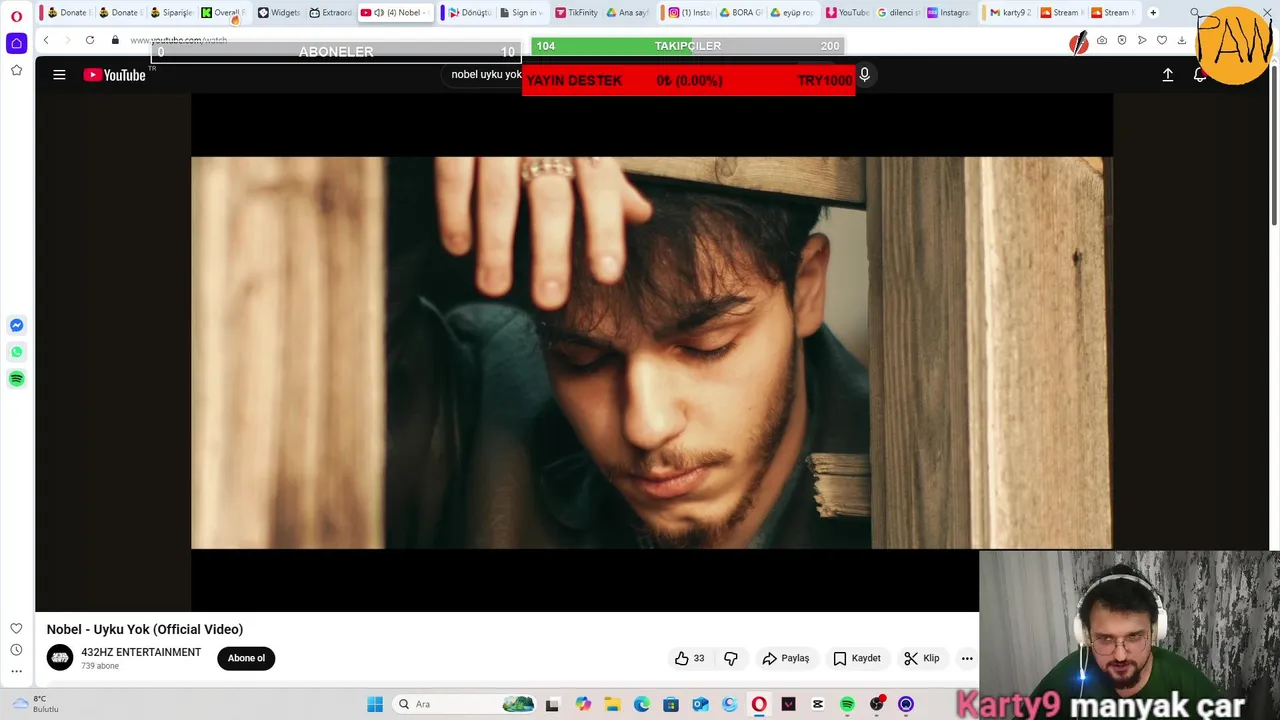
Task: Open the Opera menu logo
Action: pyautogui.click(x=16, y=15)
